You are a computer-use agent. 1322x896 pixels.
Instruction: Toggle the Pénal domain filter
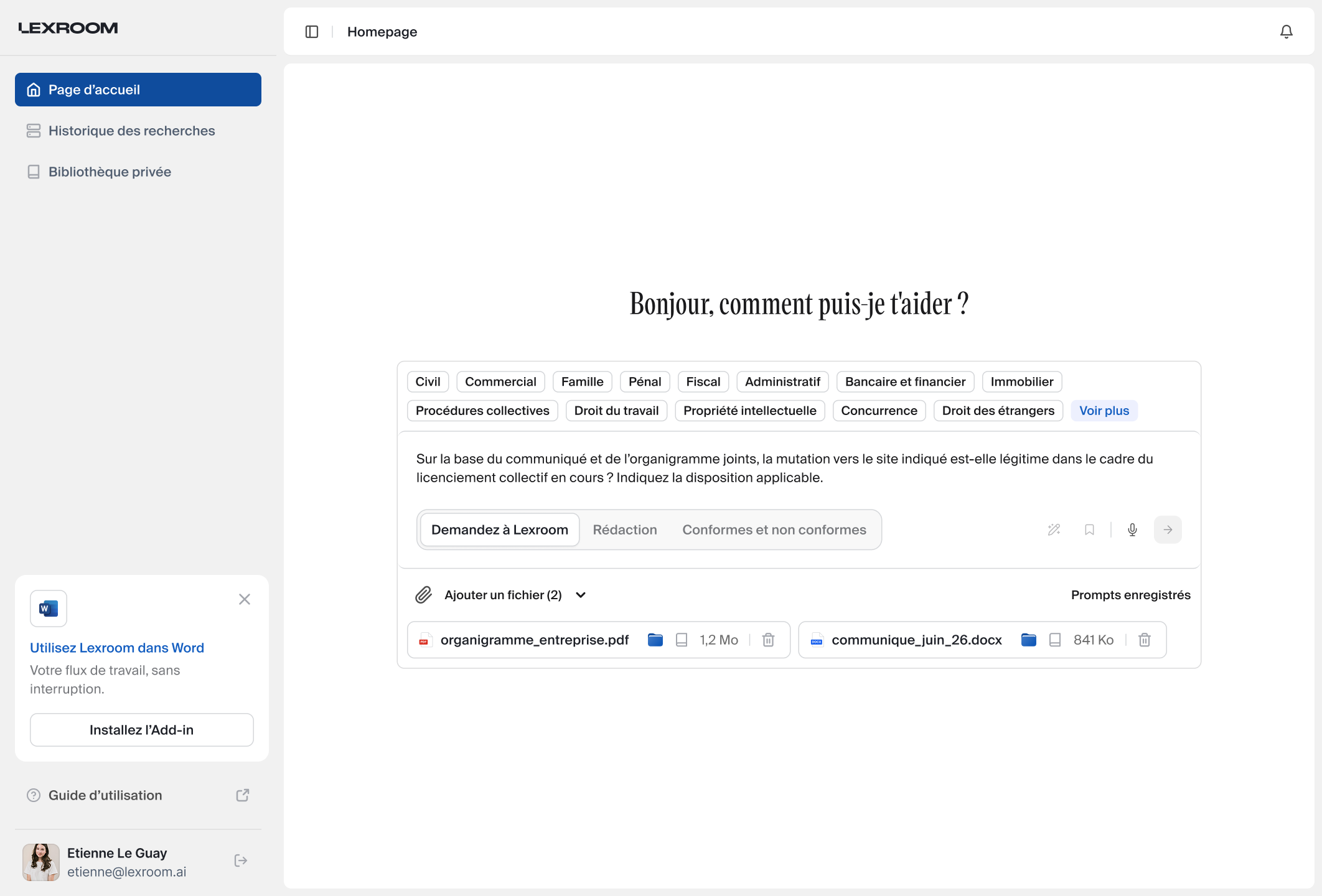[645, 382]
